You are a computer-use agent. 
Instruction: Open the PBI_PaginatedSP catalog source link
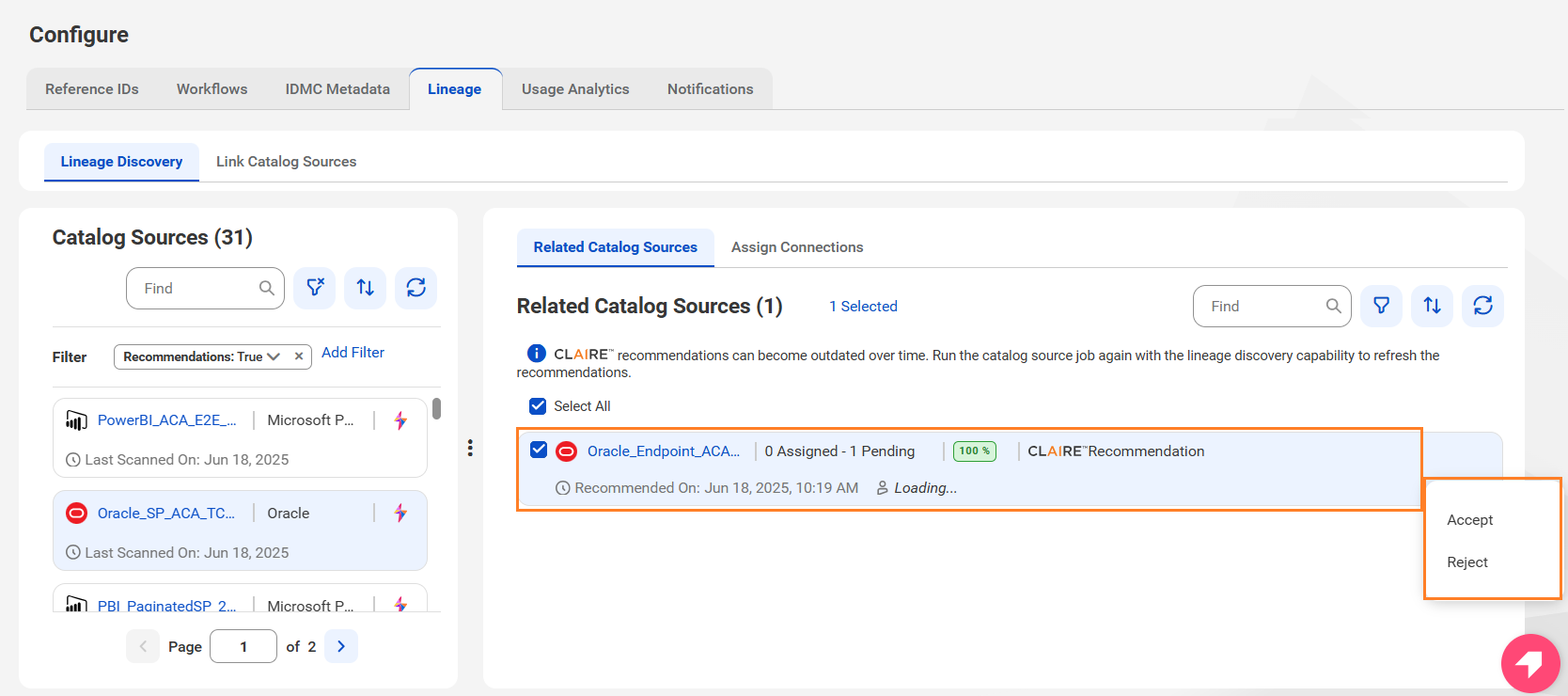pyautogui.click(x=167, y=606)
